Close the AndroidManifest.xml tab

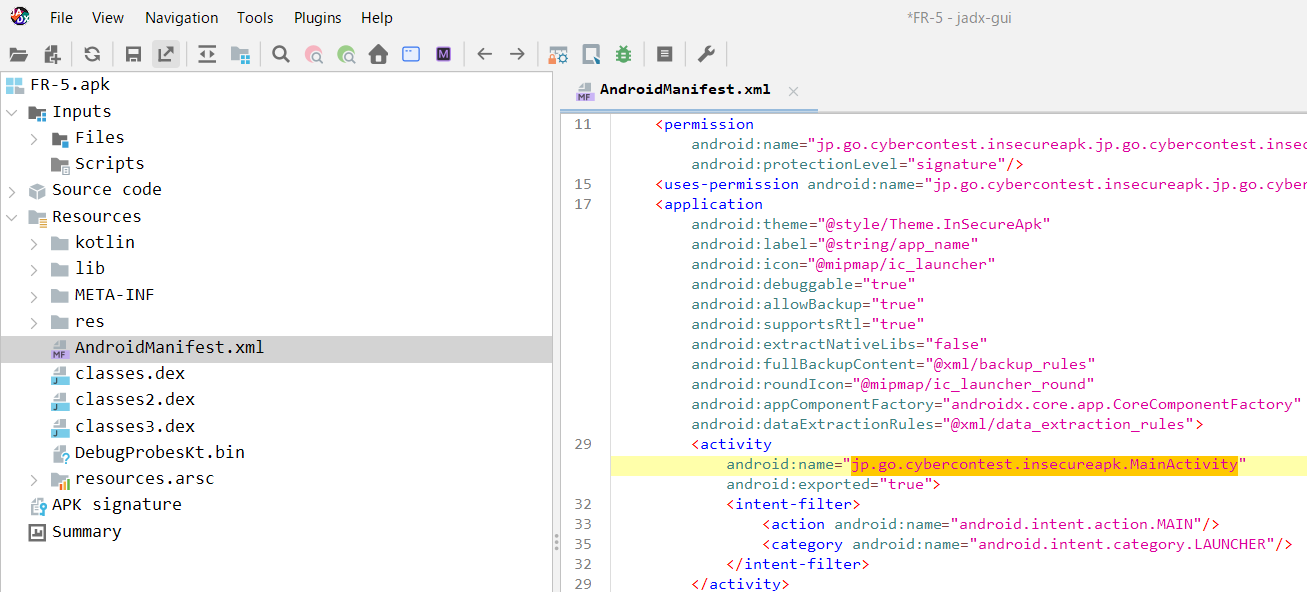click(793, 91)
